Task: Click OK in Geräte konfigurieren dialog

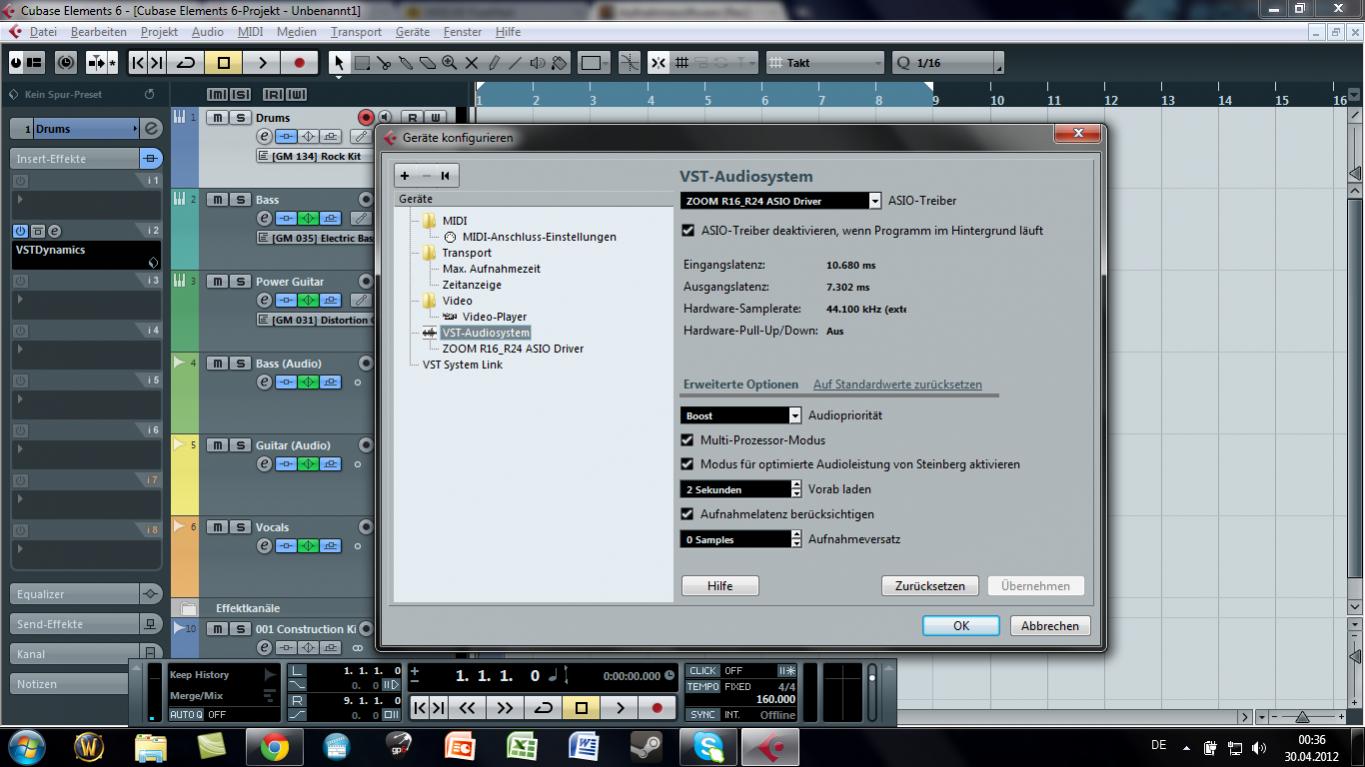Action: [x=961, y=626]
